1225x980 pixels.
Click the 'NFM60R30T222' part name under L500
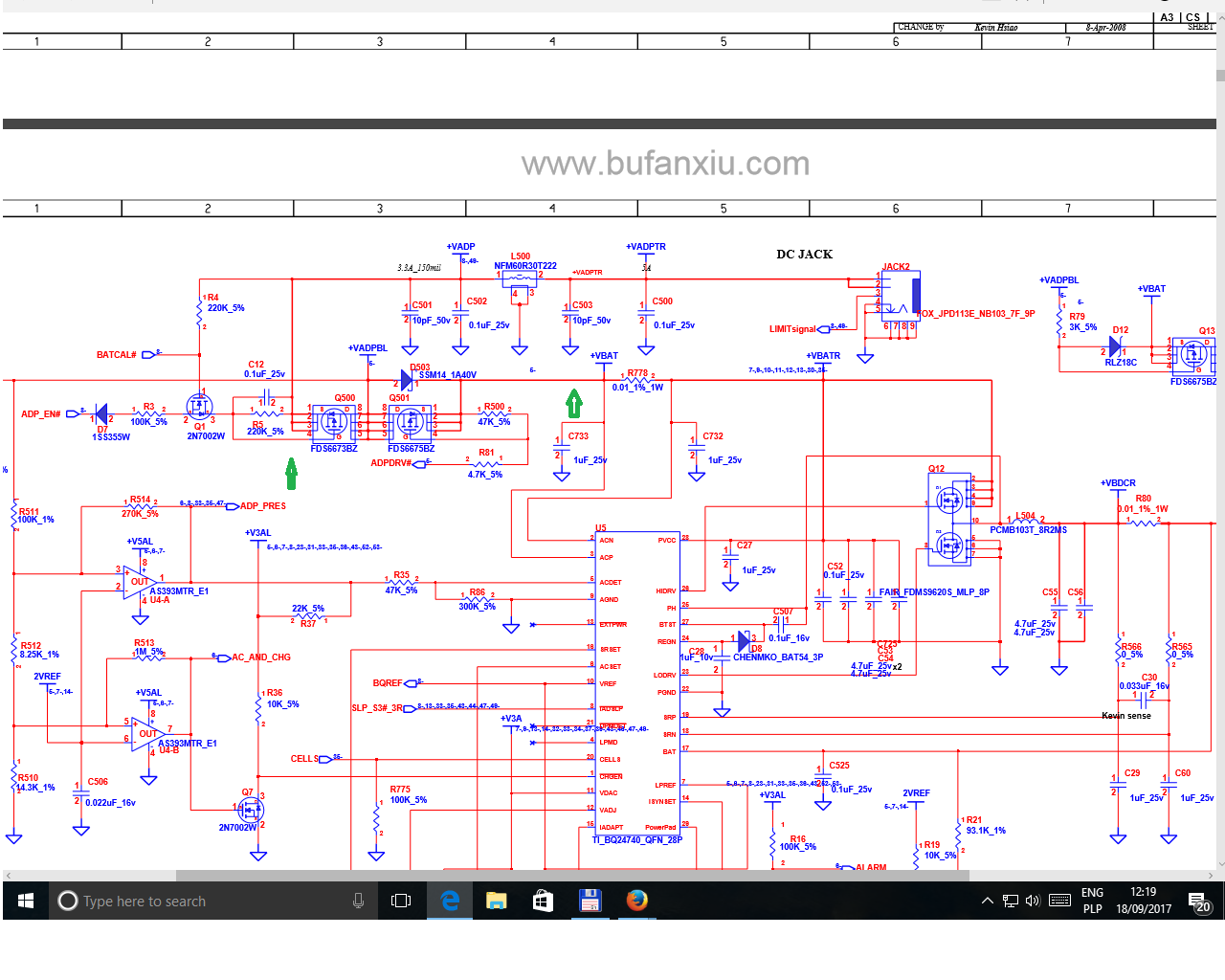pos(525,266)
